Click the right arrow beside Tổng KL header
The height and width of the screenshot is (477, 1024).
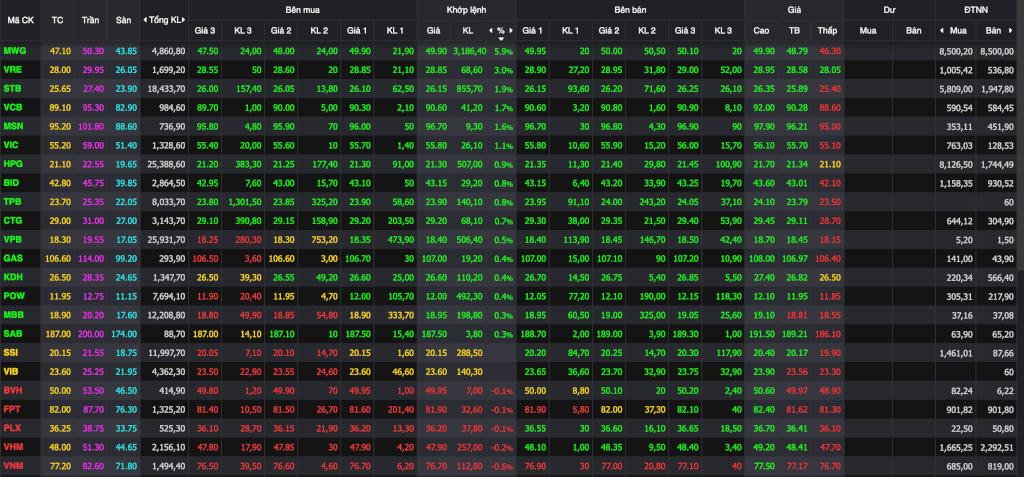[185, 20]
